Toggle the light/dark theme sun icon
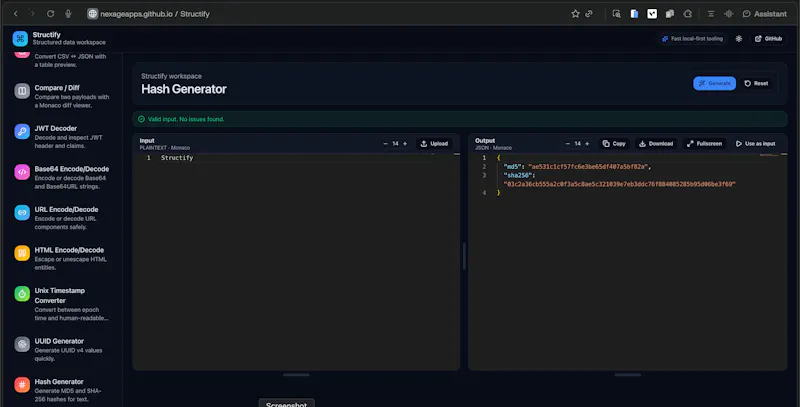 738,39
